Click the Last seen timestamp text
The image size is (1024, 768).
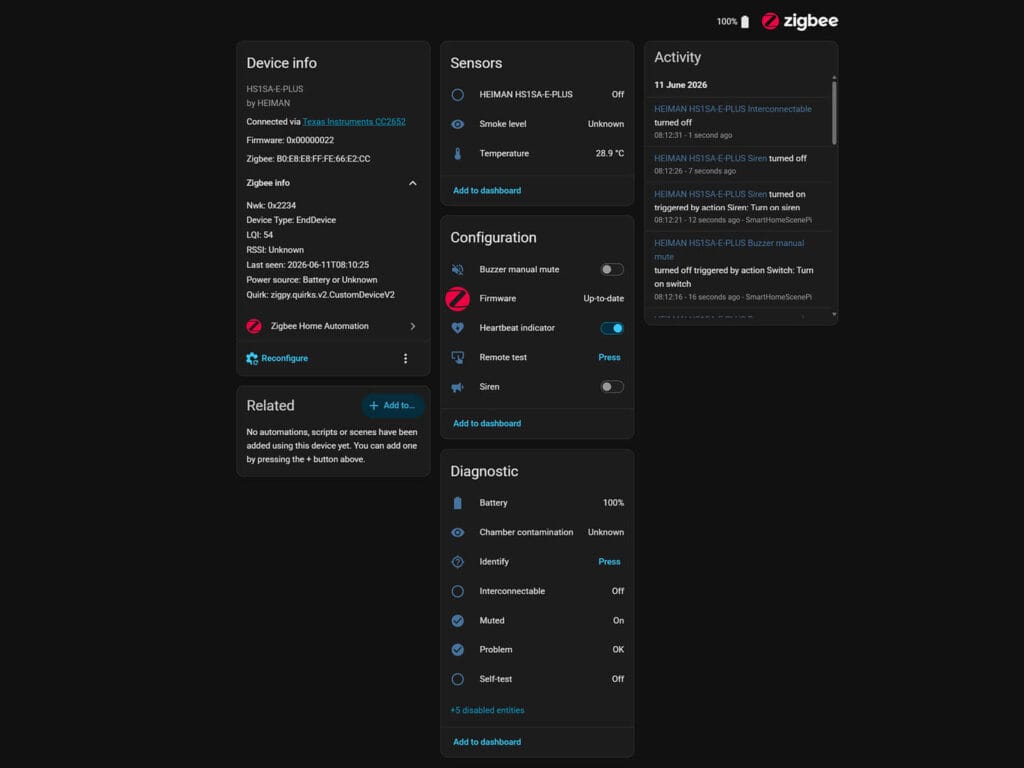tap(308, 264)
